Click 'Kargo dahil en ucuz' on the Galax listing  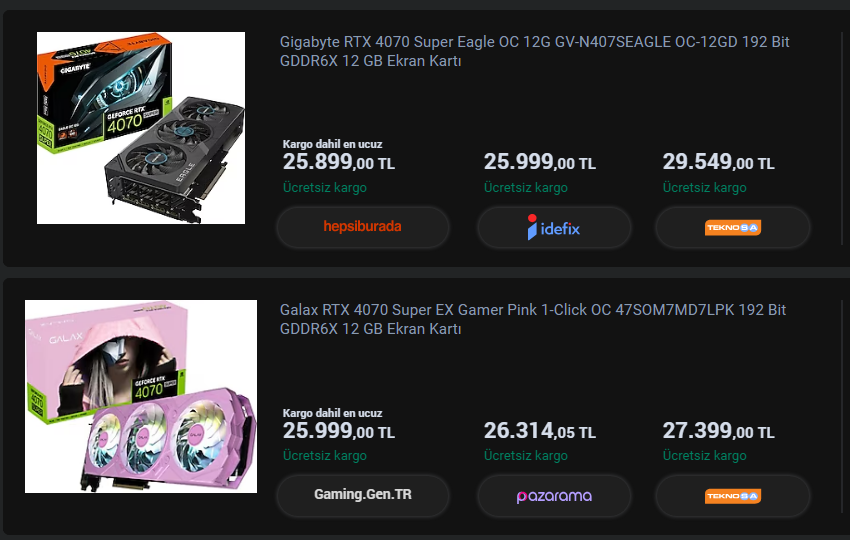tap(332, 412)
